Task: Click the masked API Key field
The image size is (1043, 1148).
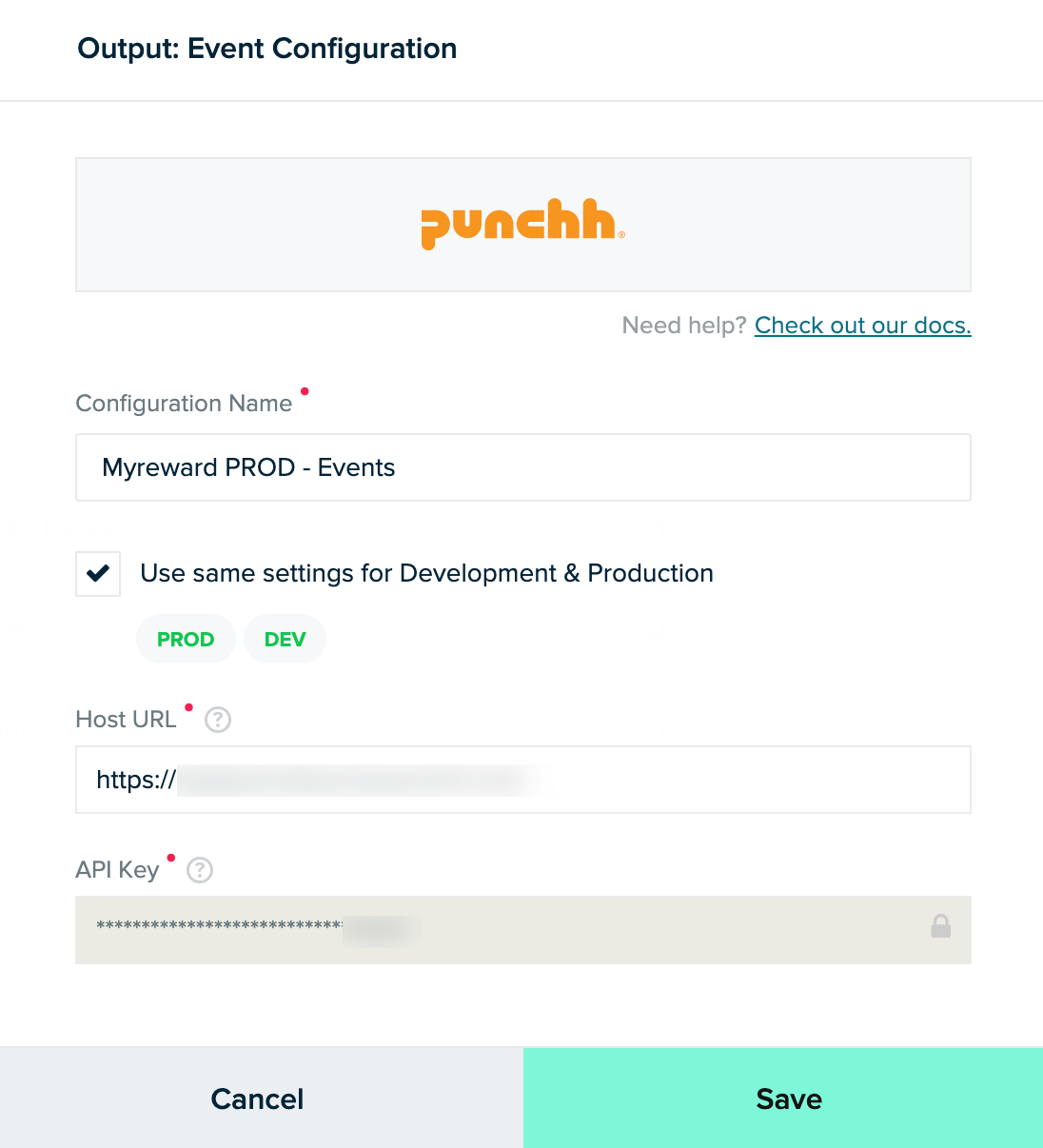Action: pyautogui.click(x=523, y=930)
